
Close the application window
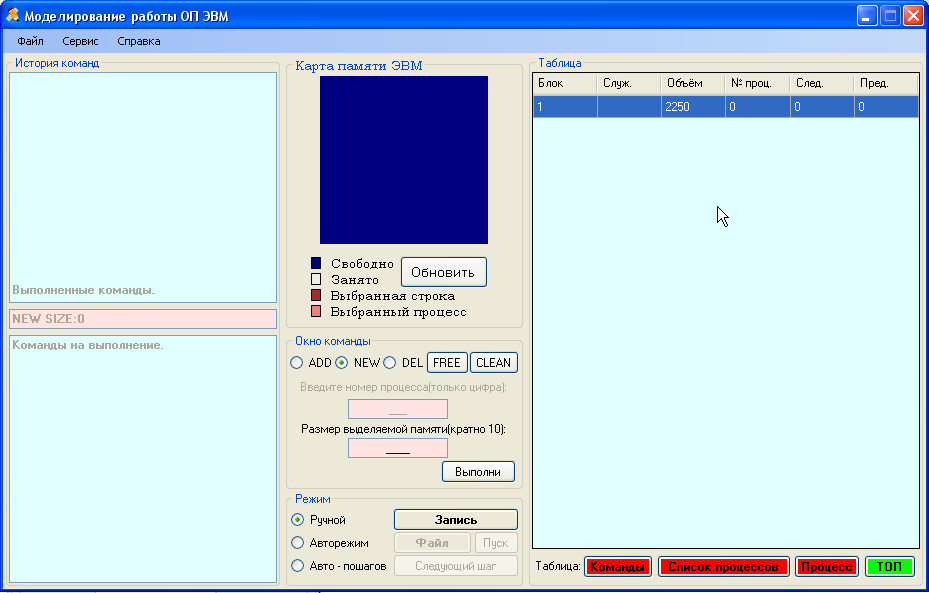click(913, 15)
